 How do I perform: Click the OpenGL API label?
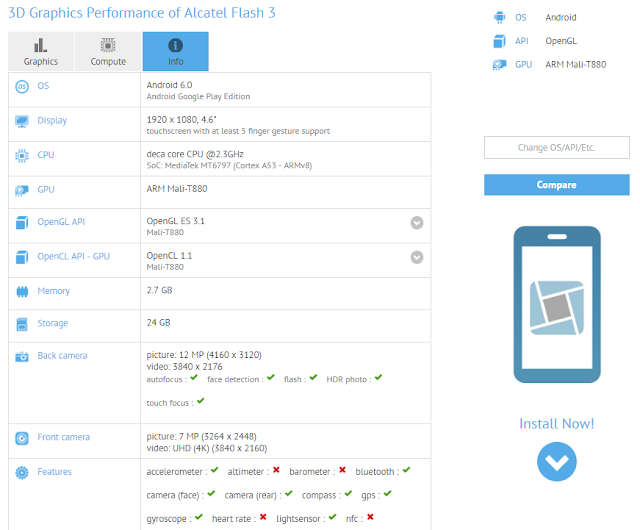click(61, 222)
